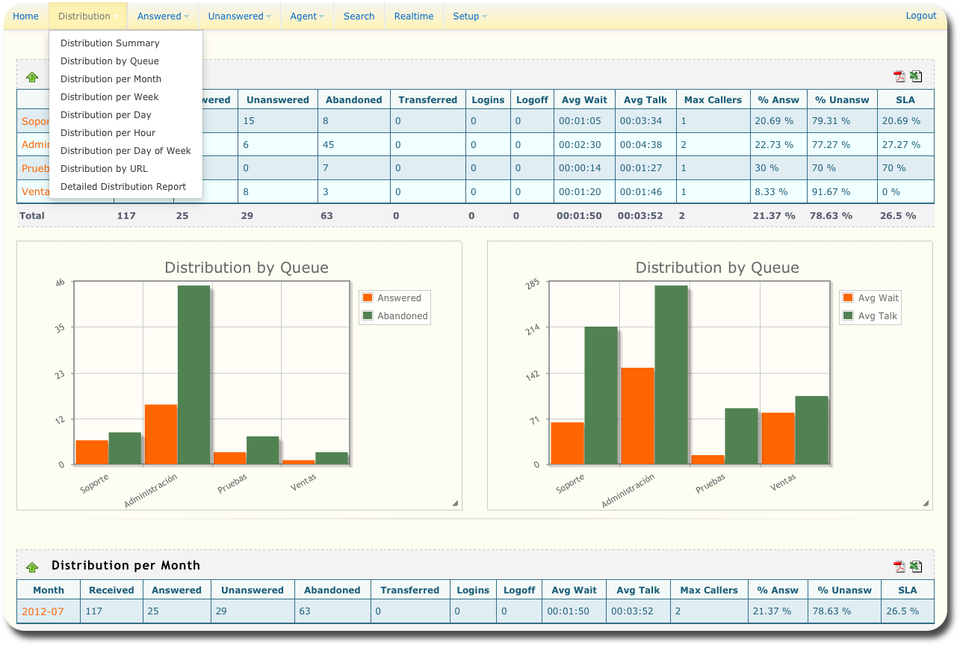The width and height of the screenshot is (960, 645).
Task: Open the Search page
Action: click(x=359, y=17)
